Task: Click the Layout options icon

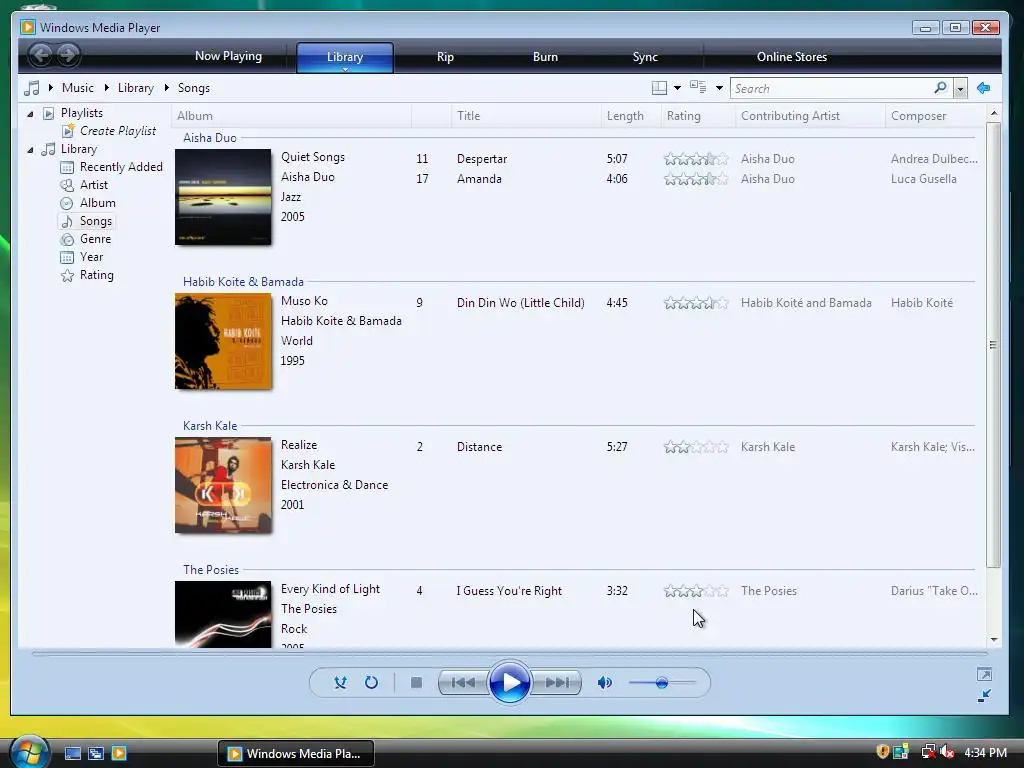Action: [x=660, y=88]
